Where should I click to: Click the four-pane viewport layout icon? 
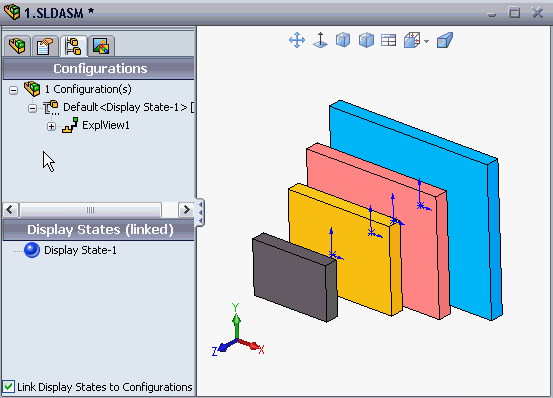[x=389, y=40]
